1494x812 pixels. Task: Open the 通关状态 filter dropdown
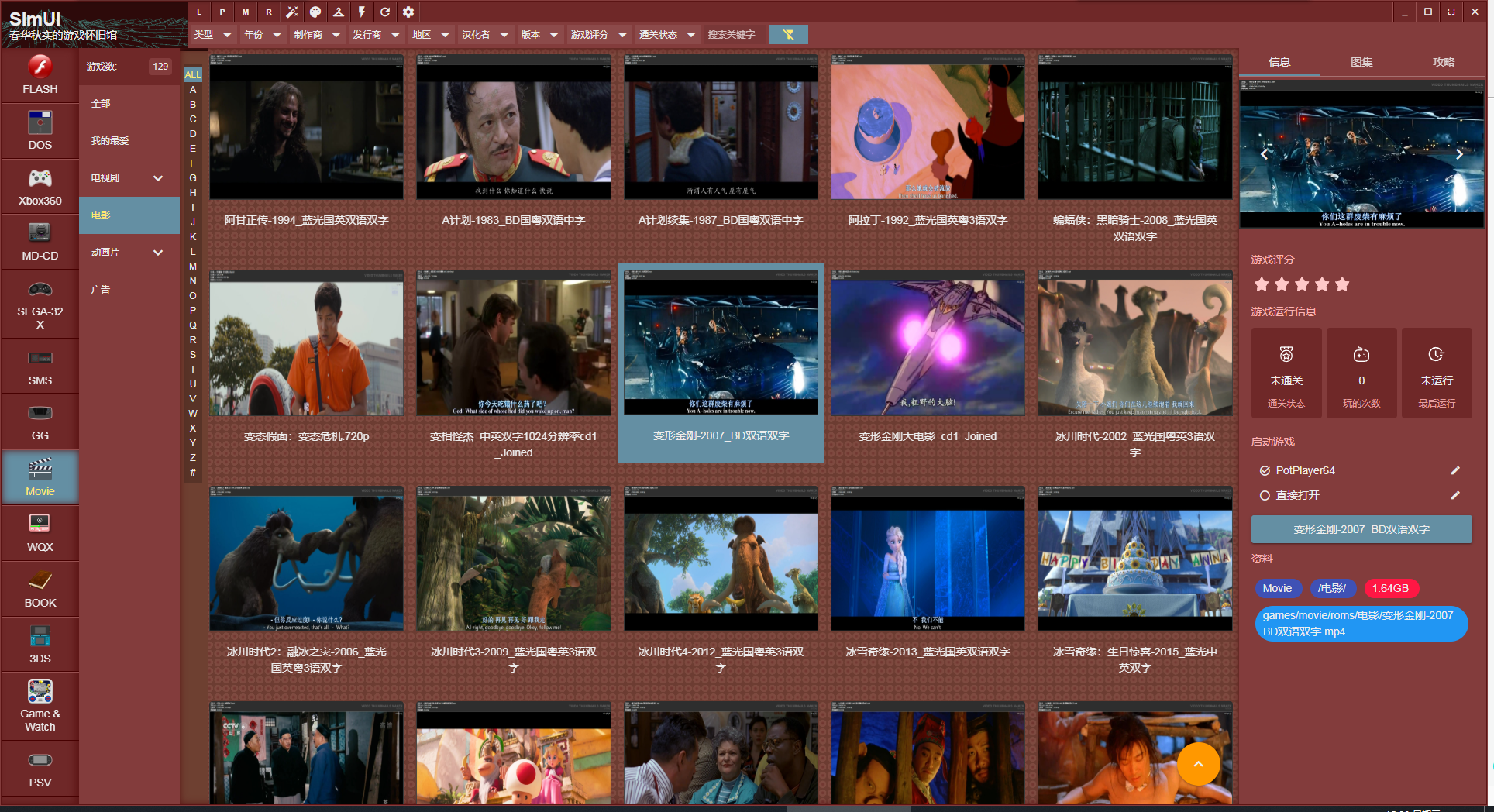(x=666, y=35)
